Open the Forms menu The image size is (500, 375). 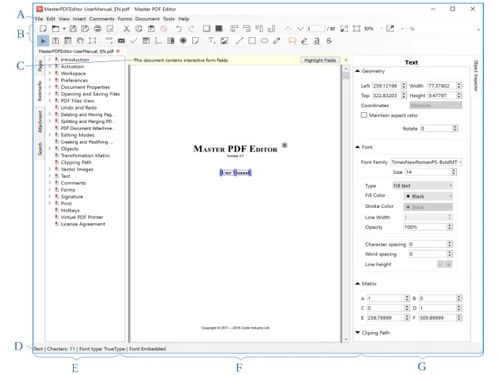125,19
